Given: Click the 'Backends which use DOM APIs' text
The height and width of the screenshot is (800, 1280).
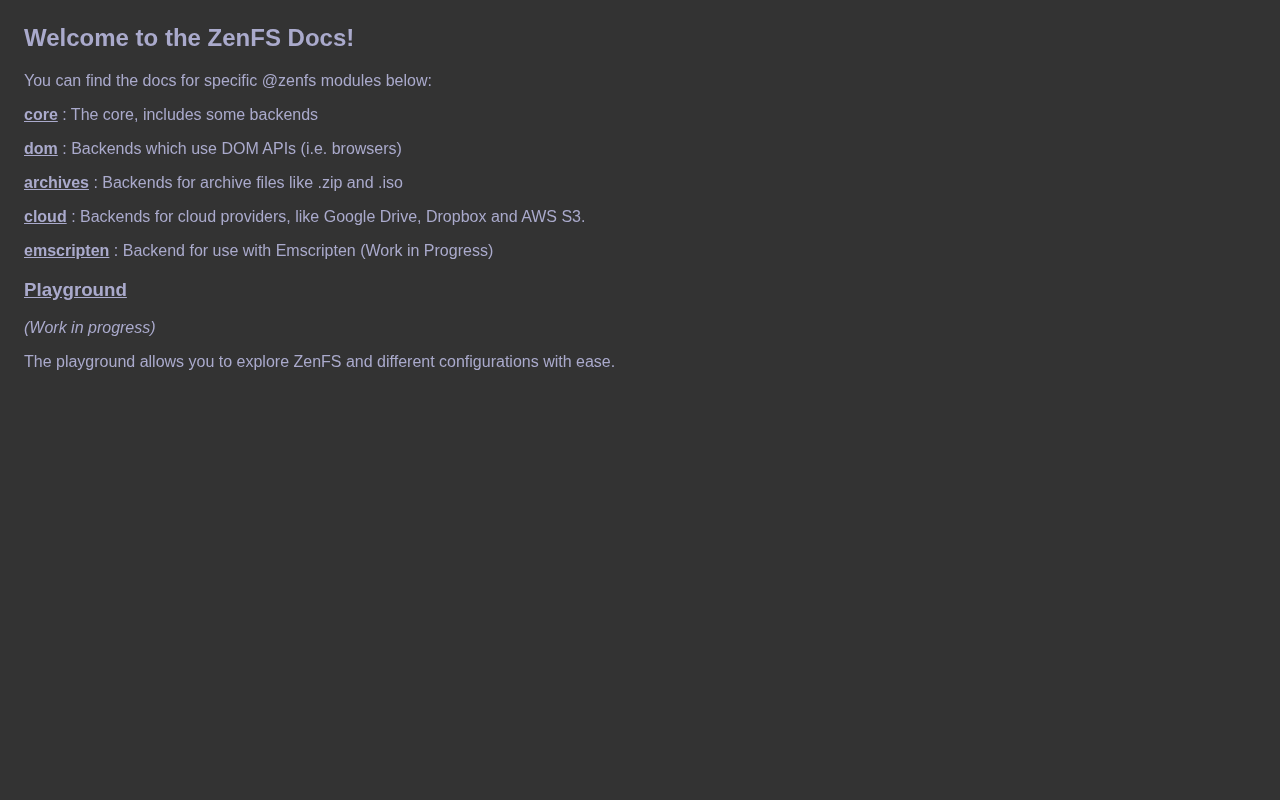Looking at the screenshot, I should coord(184,149).
